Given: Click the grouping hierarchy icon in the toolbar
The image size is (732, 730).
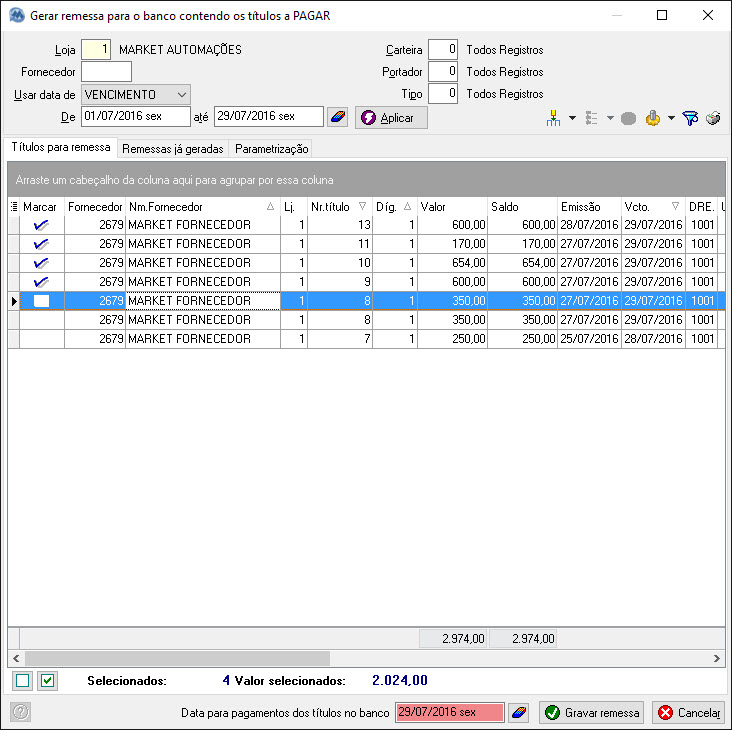Looking at the screenshot, I should 553,118.
